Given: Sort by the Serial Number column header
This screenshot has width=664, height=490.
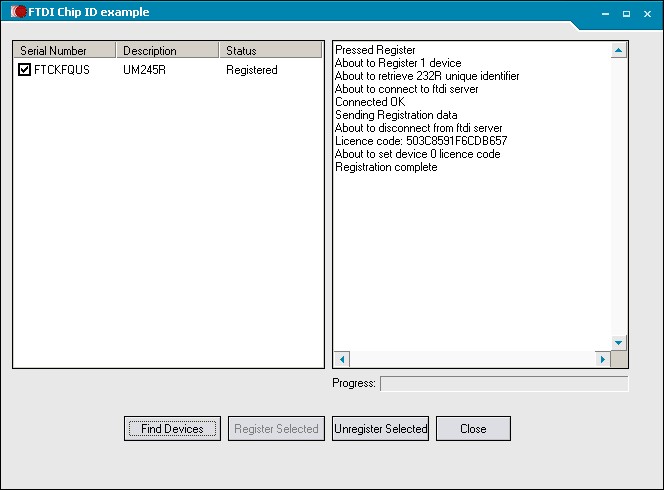Looking at the screenshot, I should coord(64,51).
